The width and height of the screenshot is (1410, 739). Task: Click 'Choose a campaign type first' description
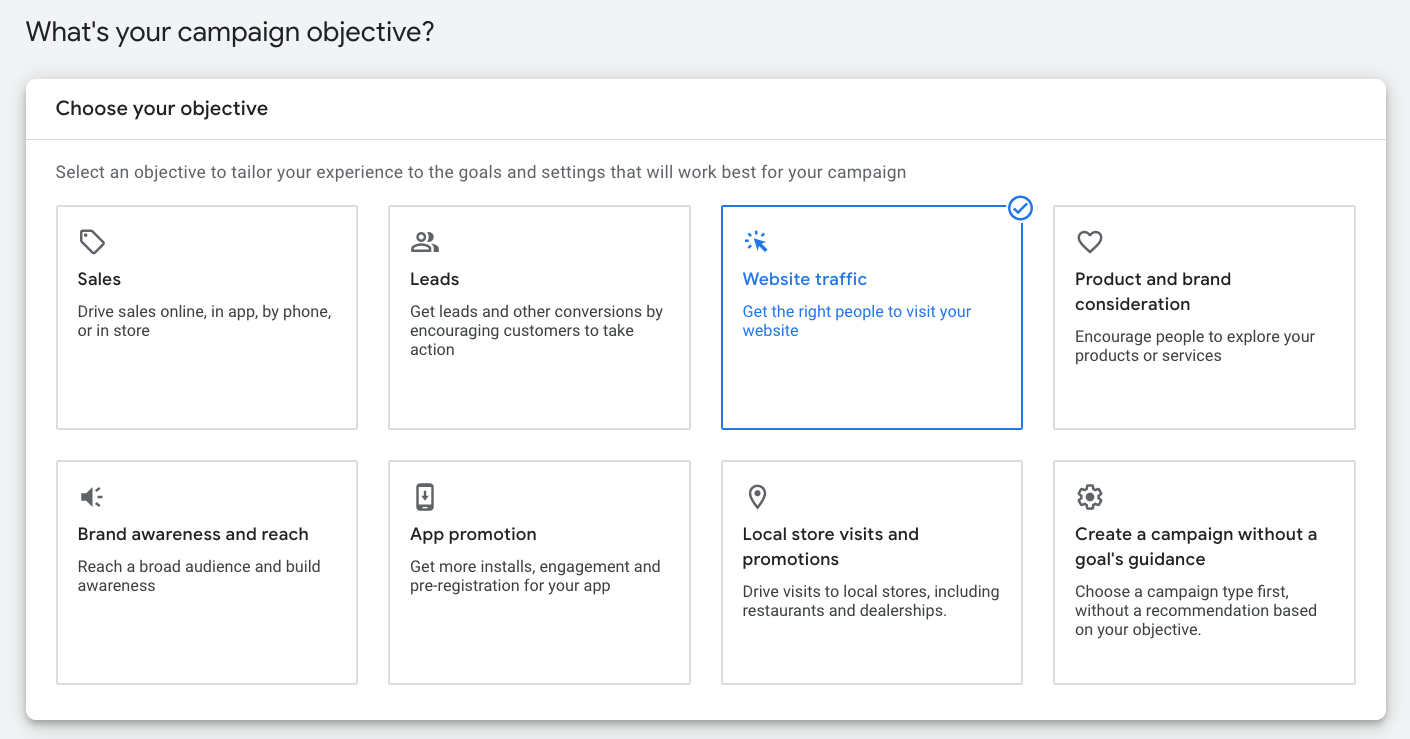click(x=1196, y=610)
